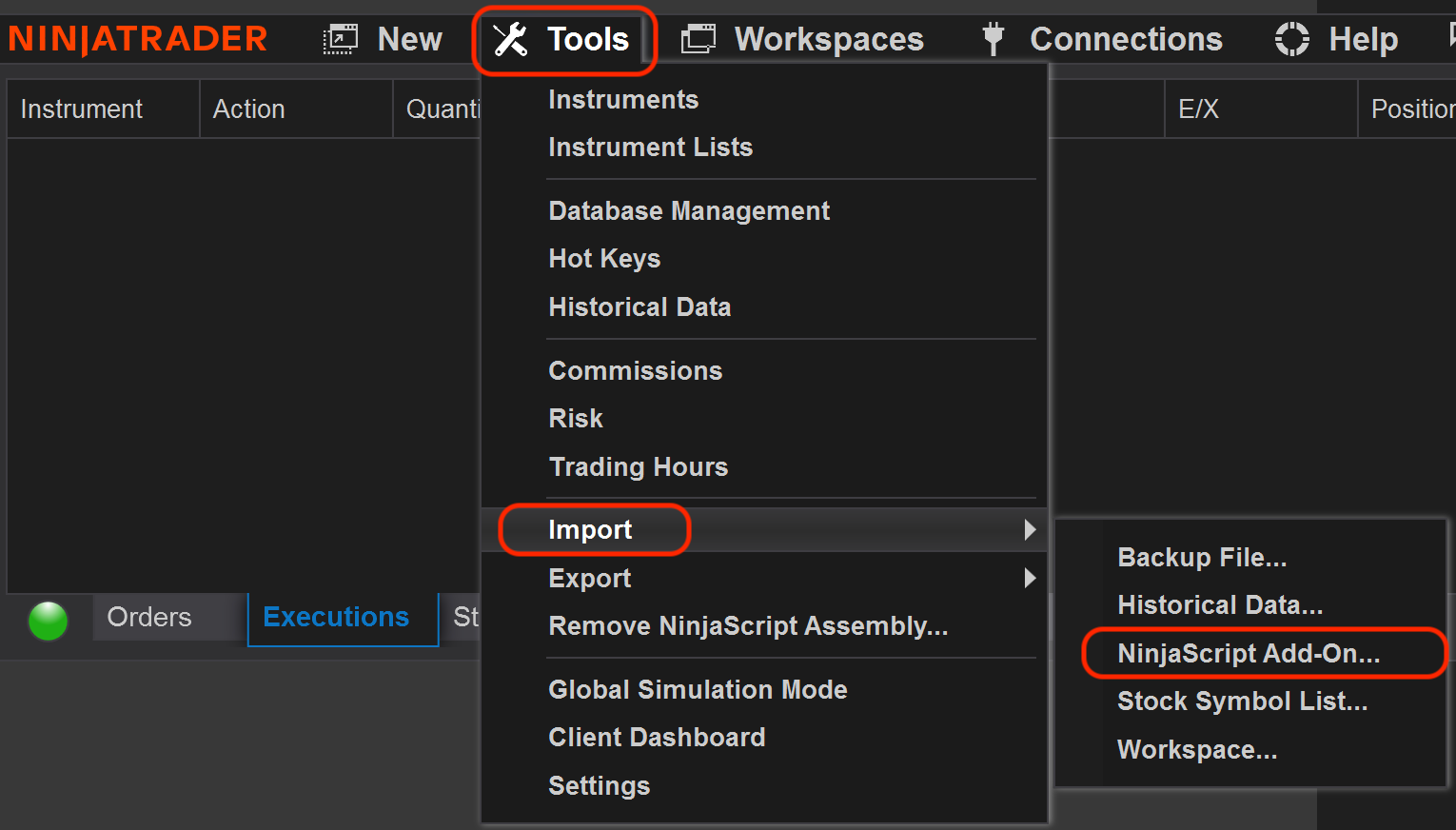Open Settings from Tools menu

[599, 785]
